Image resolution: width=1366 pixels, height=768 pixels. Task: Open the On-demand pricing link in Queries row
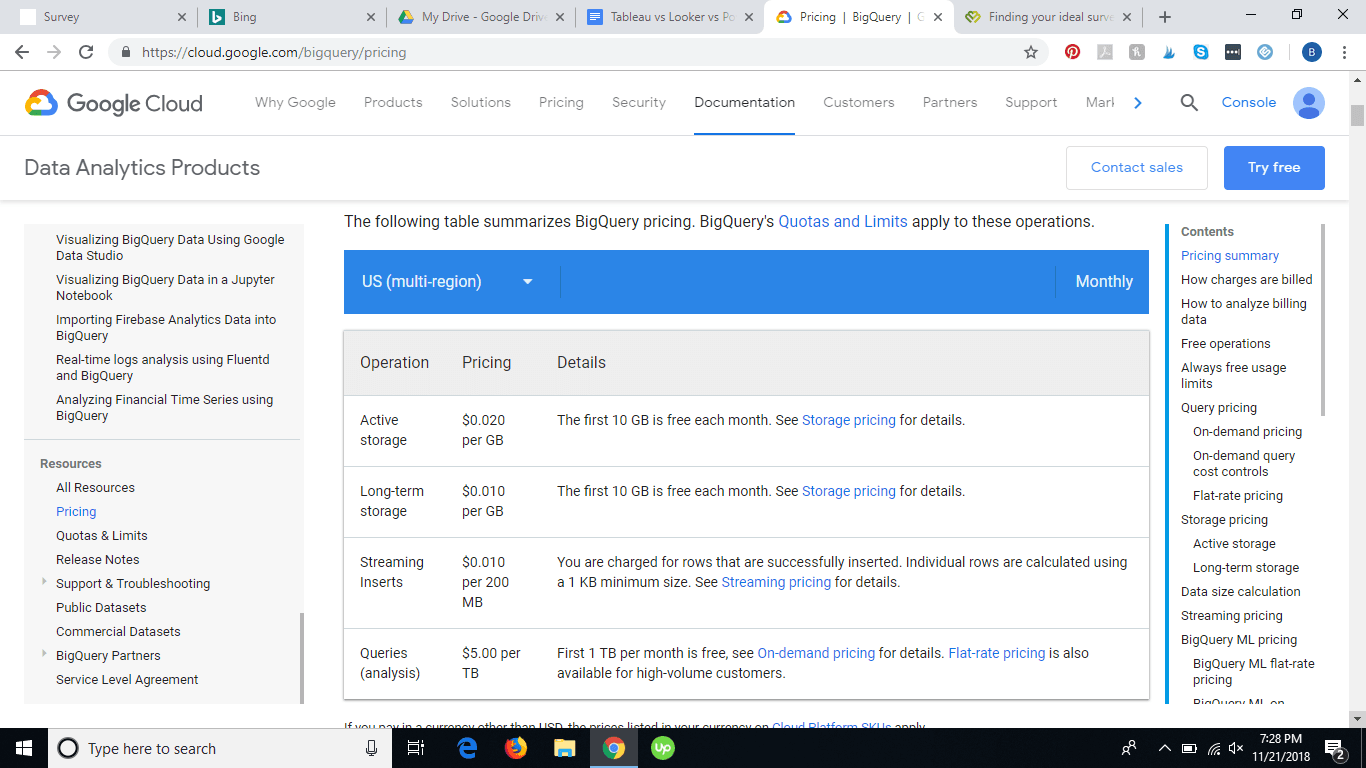pos(816,653)
